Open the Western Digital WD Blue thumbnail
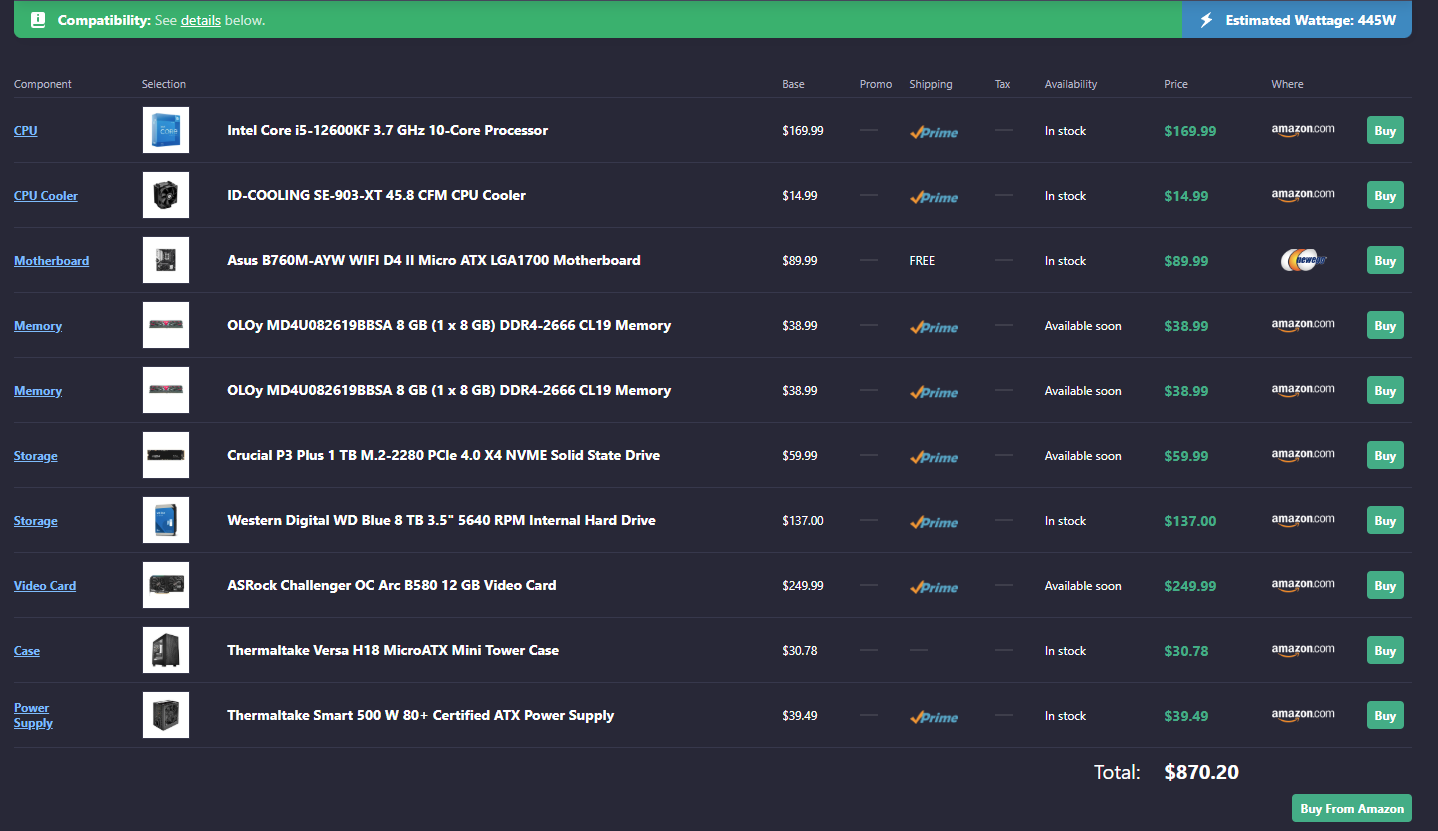 click(x=166, y=520)
